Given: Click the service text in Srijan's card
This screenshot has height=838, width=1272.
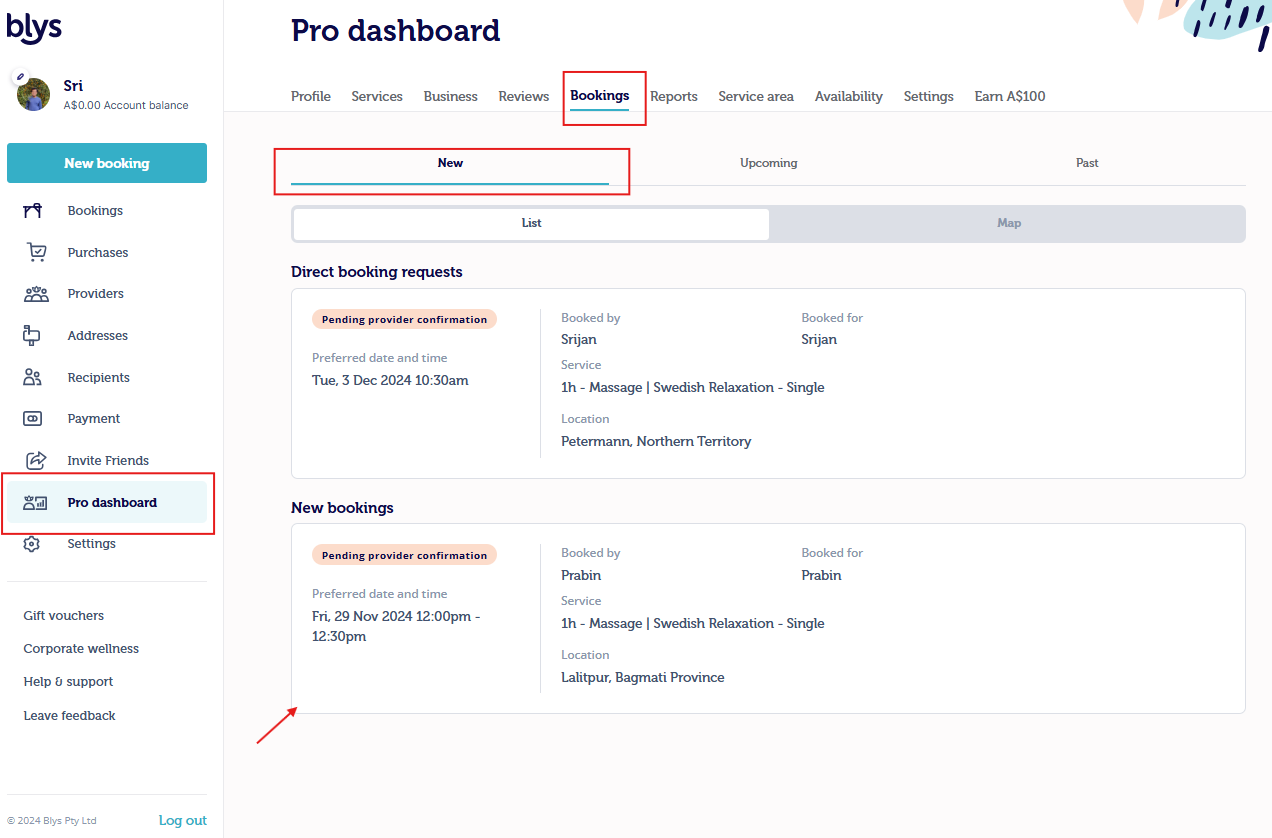Looking at the screenshot, I should pyautogui.click(x=693, y=388).
